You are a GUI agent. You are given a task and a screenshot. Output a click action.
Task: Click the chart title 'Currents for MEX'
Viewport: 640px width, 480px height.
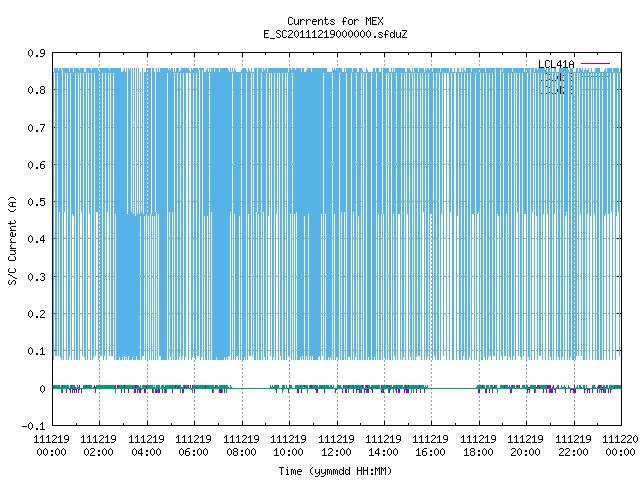[335, 21]
